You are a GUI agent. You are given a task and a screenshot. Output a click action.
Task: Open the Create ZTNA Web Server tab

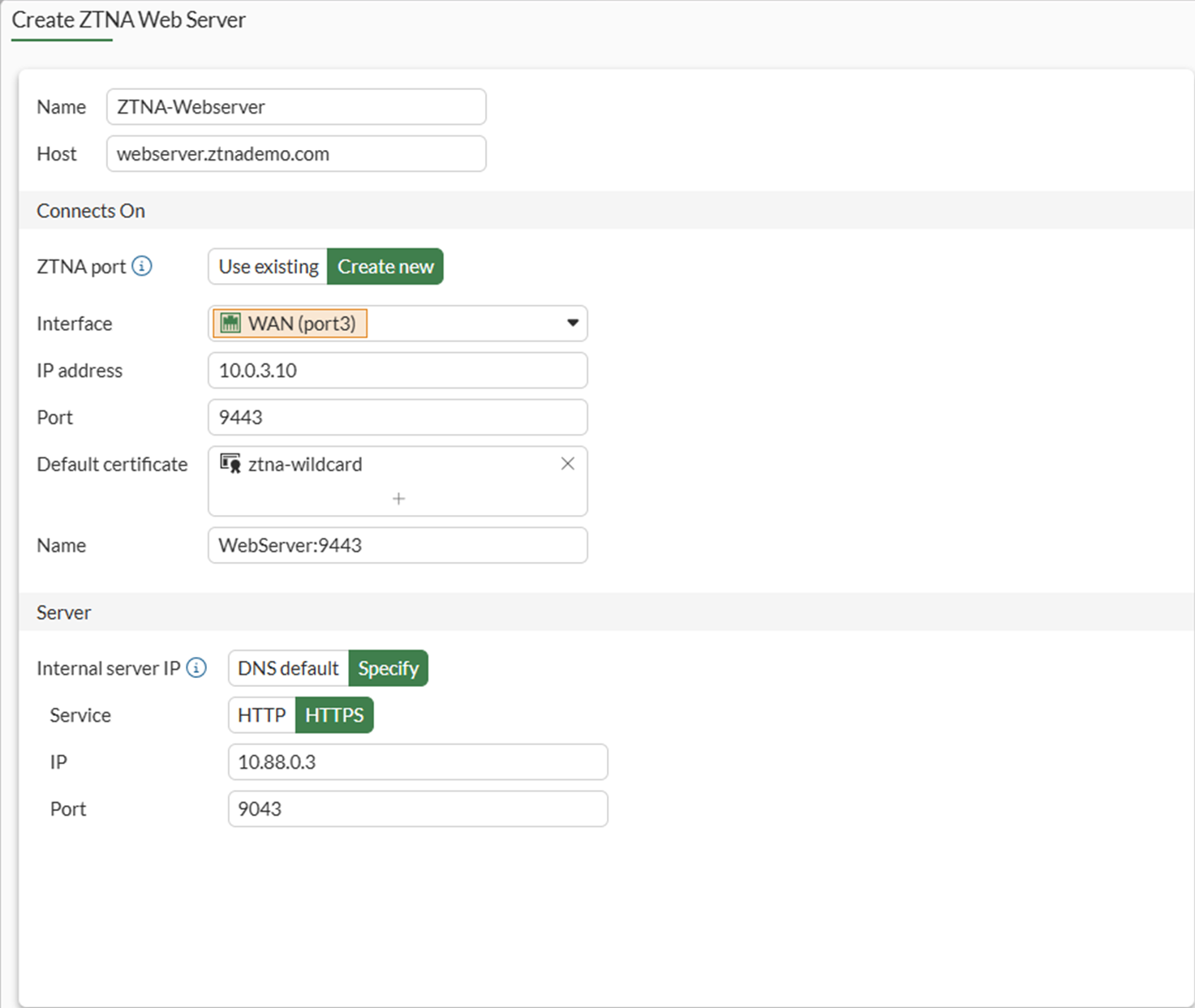pyautogui.click(x=128, y=20)
